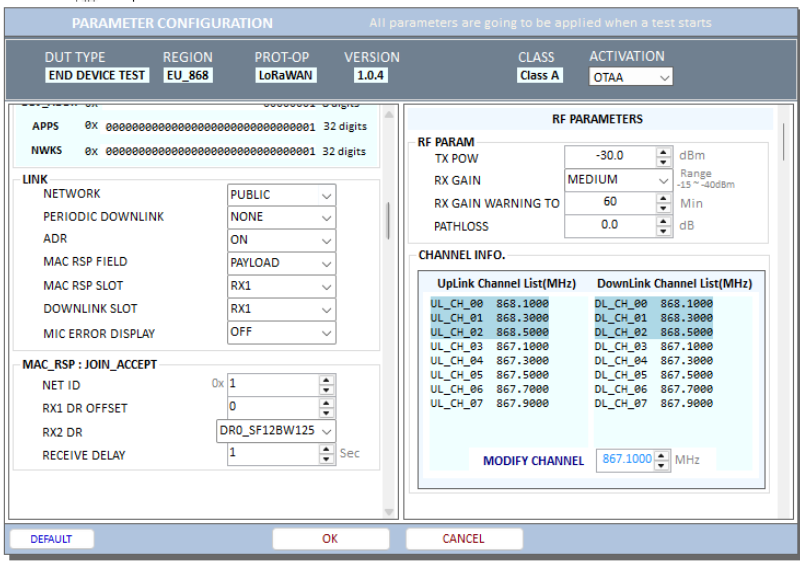
Task: Decrease RX1 DR OFFSET value
Action: [326, 412]
